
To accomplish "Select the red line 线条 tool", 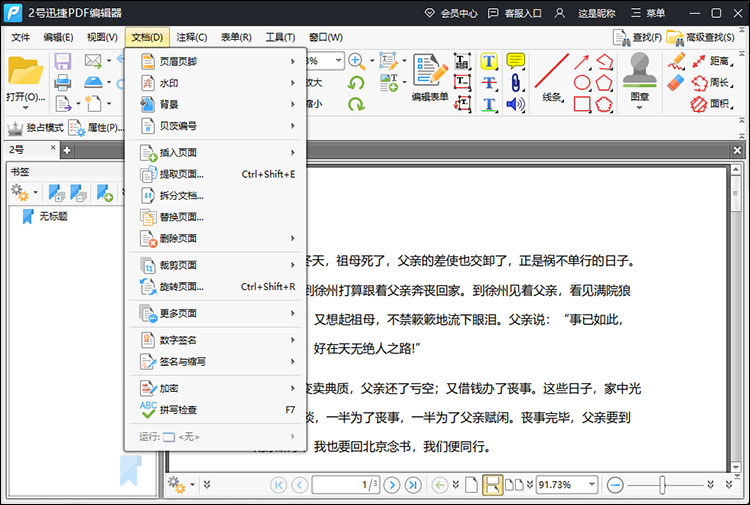I will [551, 77].
